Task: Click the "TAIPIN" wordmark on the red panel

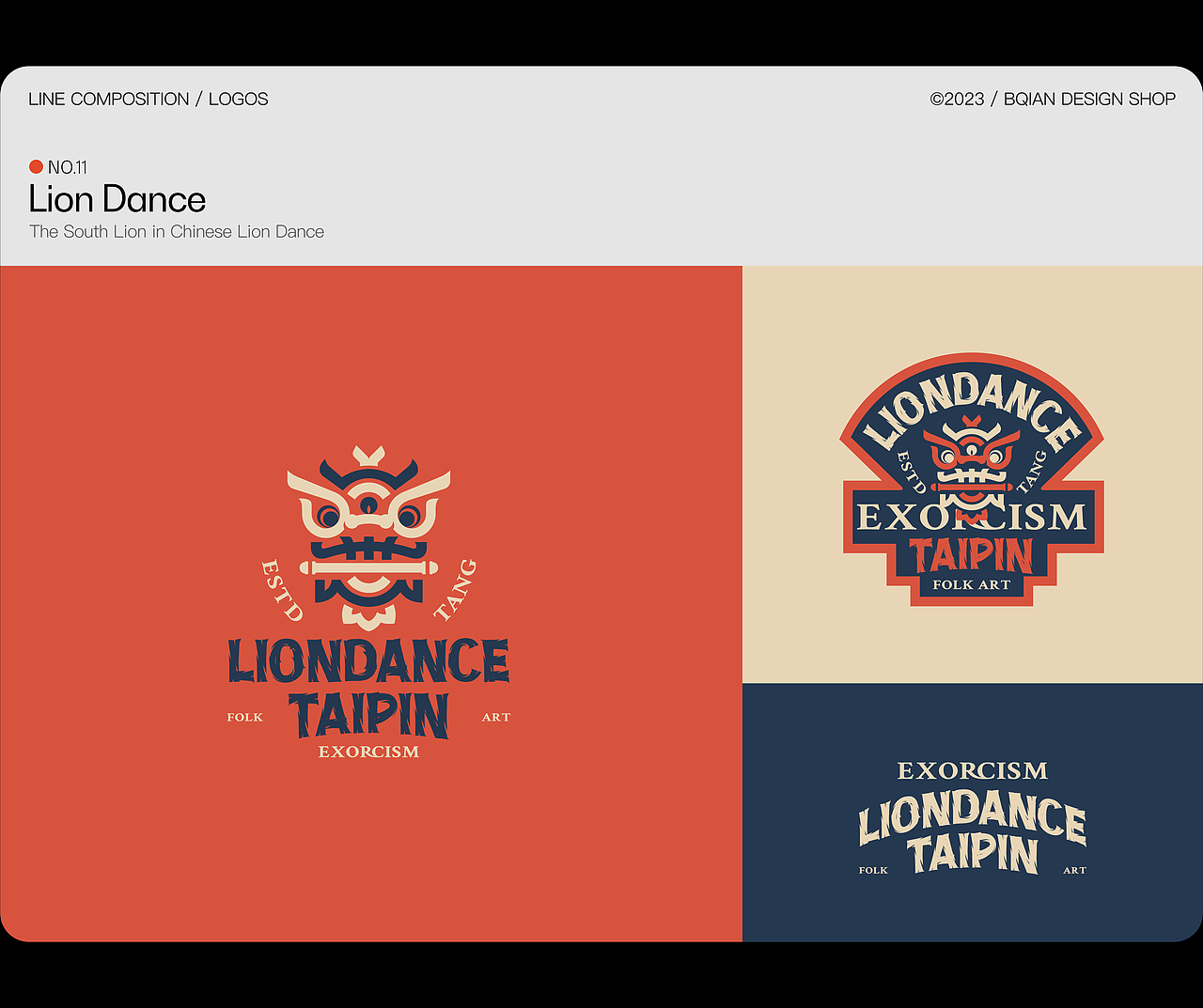Action: click(x=368, y=716)
